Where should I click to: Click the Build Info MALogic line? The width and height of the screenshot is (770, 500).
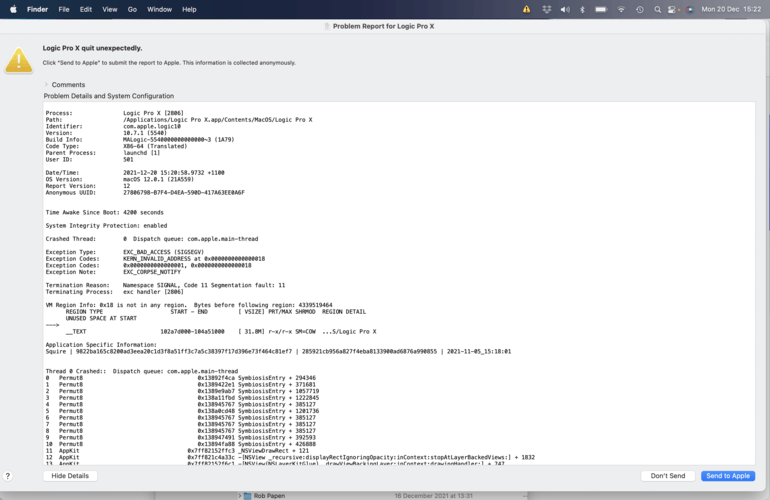140,139
